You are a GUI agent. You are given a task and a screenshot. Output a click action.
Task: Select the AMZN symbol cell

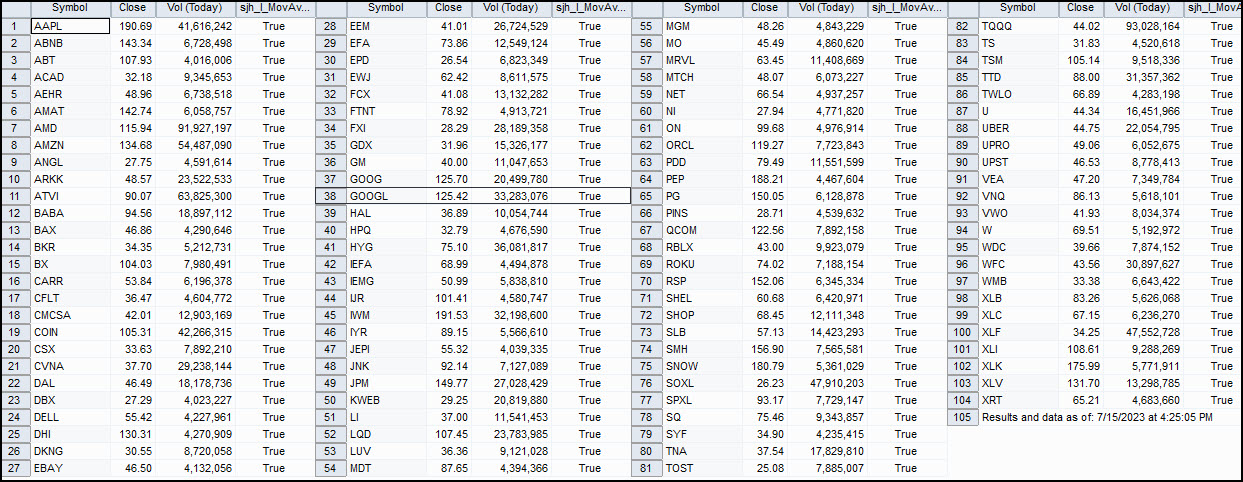pyautogui.click(x=71, y=145)
